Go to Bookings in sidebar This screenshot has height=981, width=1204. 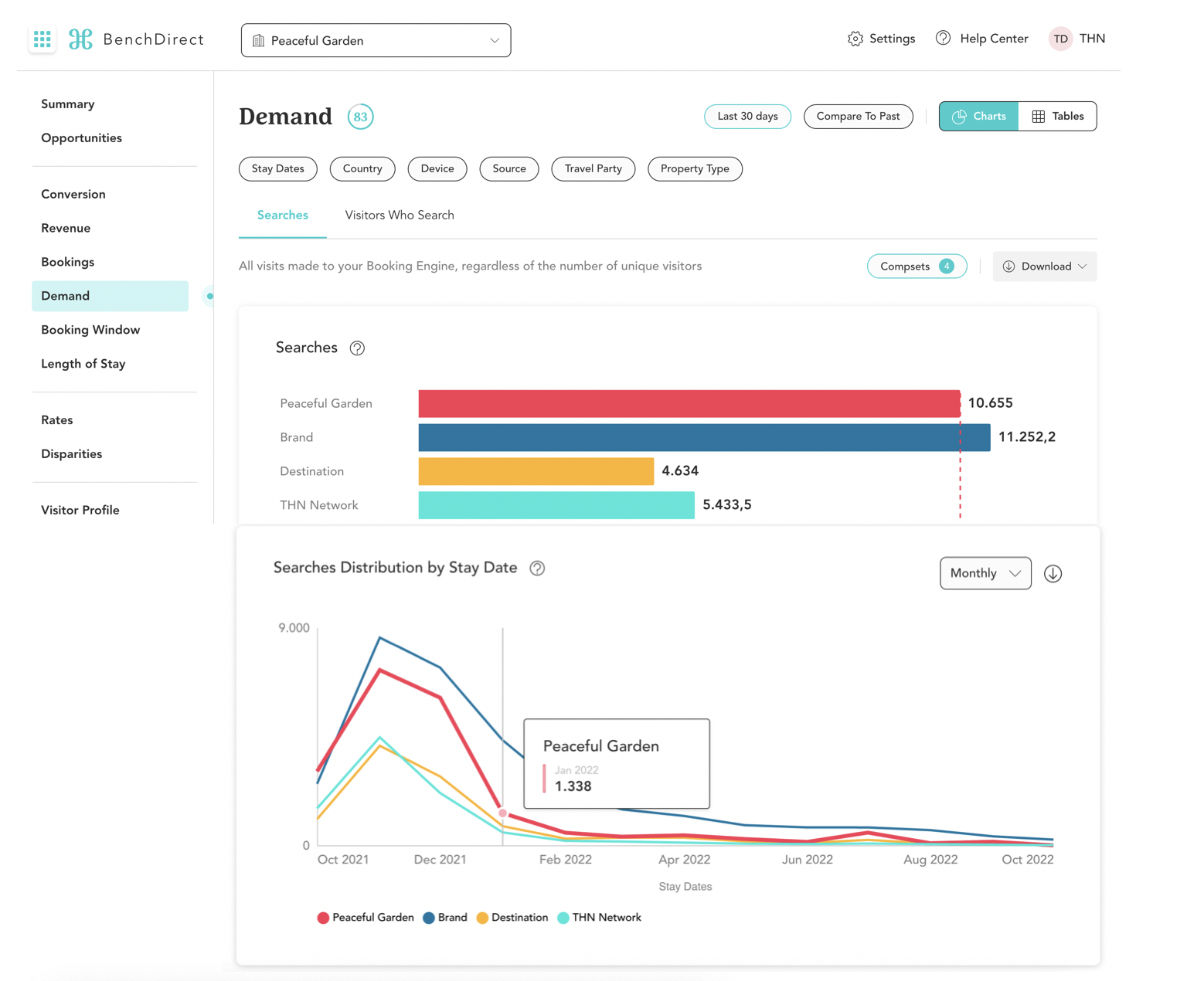click(68, 263)
